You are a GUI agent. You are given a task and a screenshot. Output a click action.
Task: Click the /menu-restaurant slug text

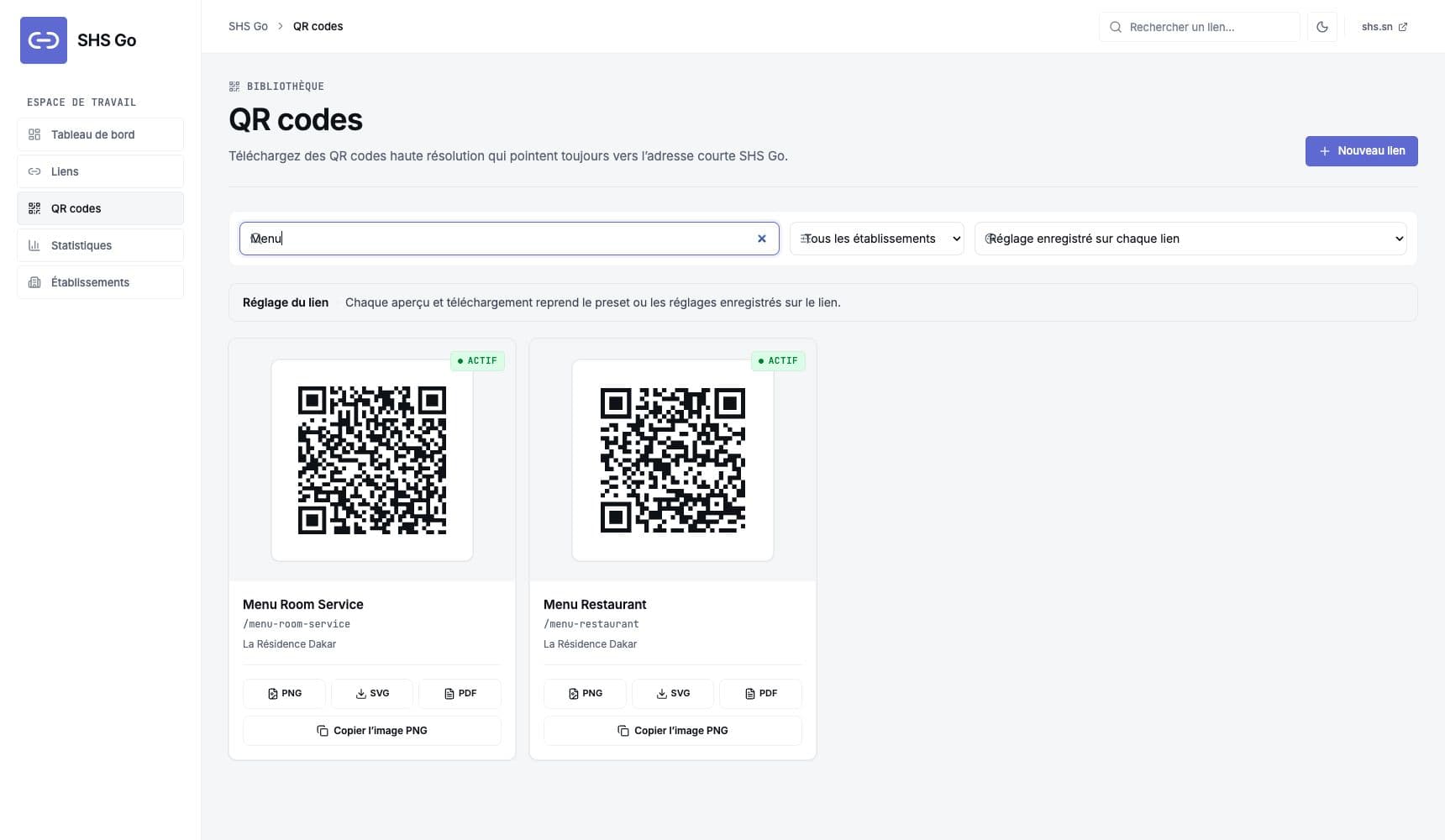[x=591, y=624]
